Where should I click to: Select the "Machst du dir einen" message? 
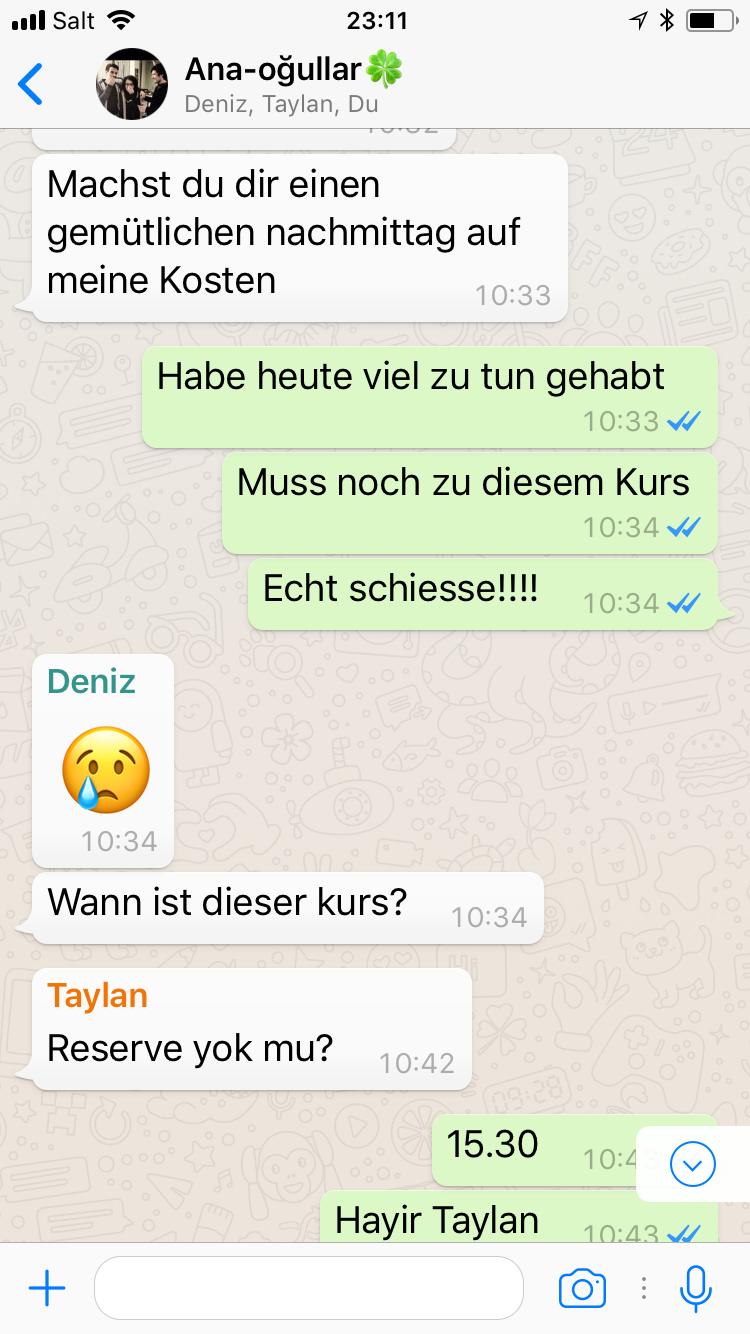[x=300, y=238]
